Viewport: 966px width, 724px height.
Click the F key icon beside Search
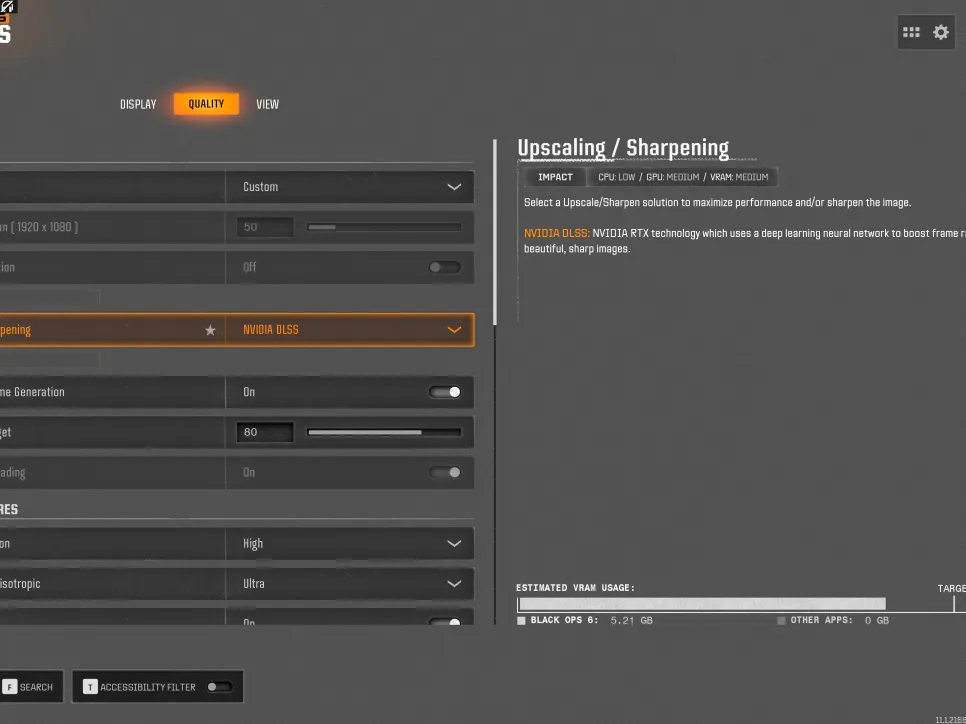10,687
